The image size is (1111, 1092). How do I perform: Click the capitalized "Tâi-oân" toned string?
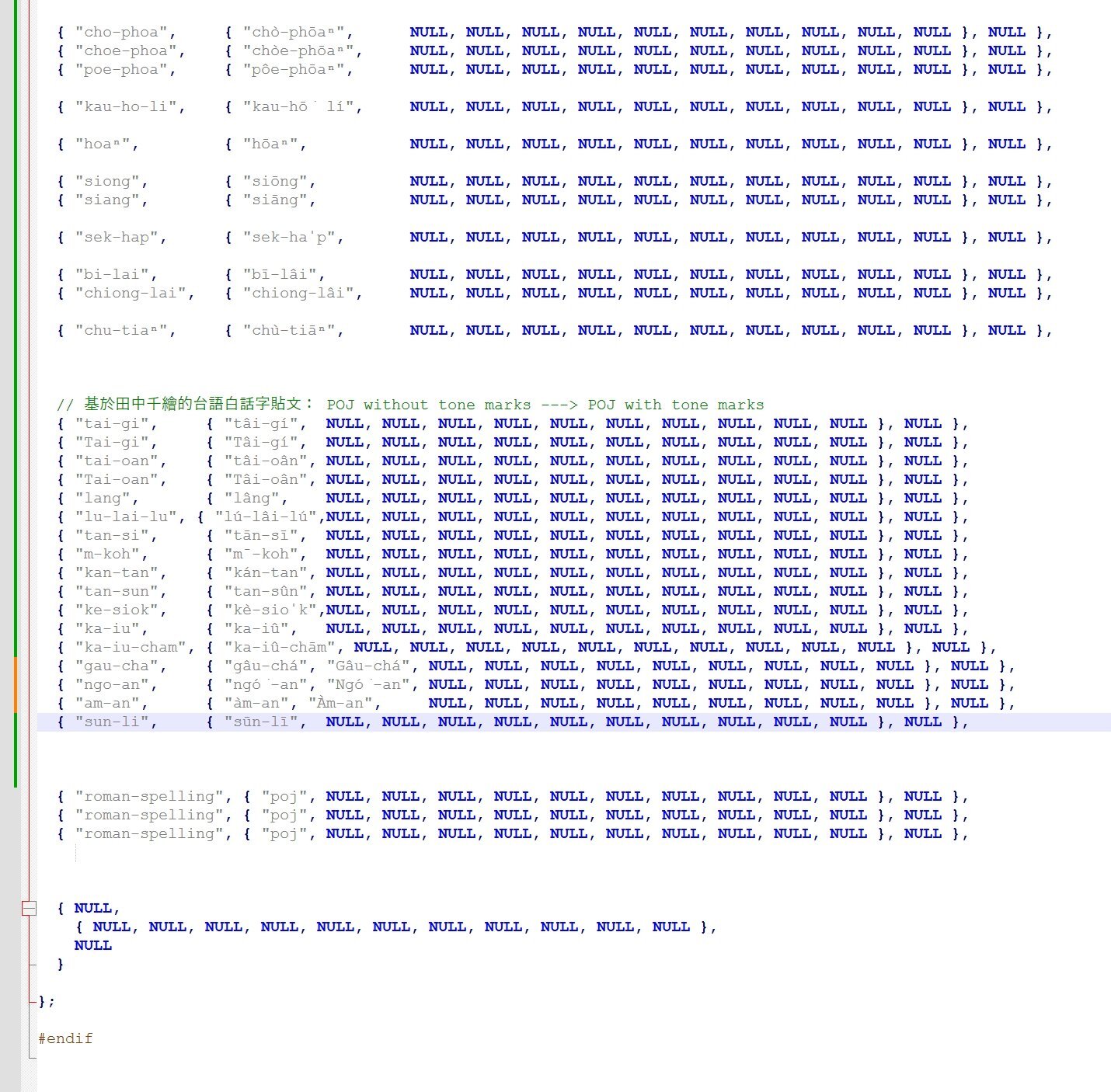tap(265, 480)
